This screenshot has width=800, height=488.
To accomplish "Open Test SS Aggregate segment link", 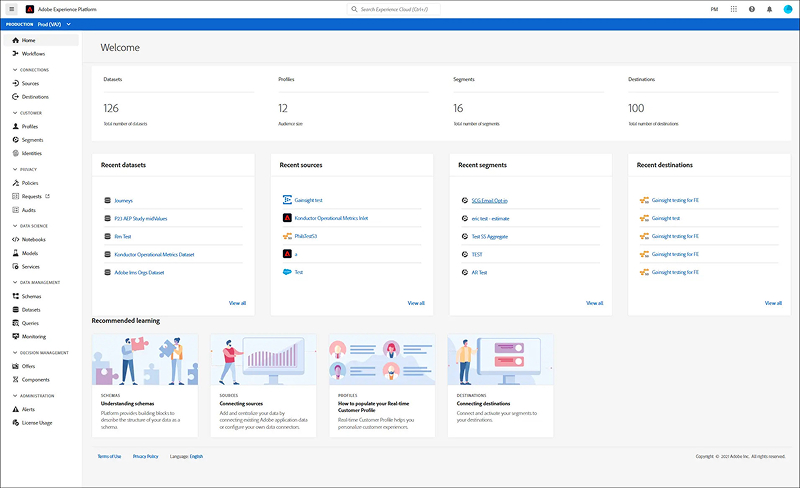I will coord(490,237).
